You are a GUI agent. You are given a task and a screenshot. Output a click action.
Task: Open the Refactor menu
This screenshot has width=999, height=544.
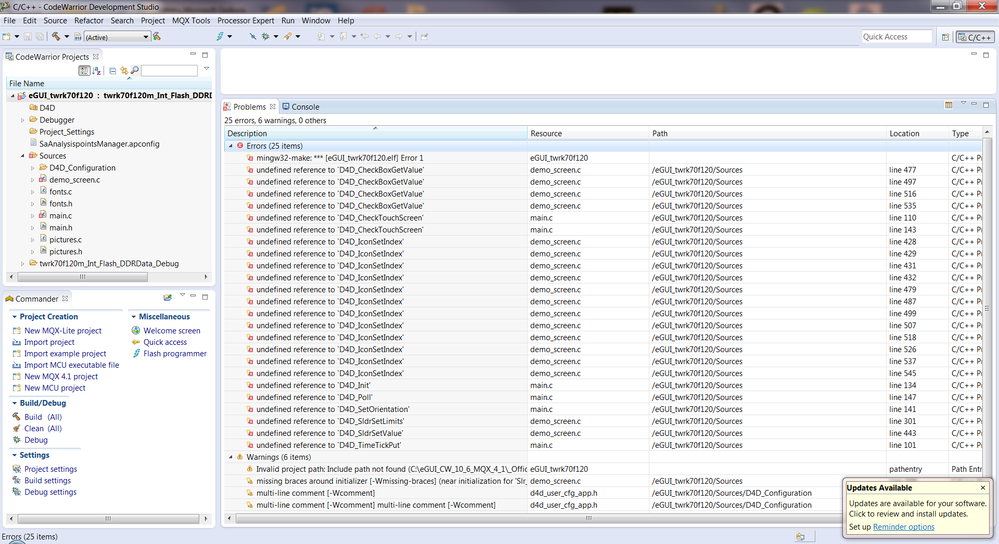coord(89,20)
